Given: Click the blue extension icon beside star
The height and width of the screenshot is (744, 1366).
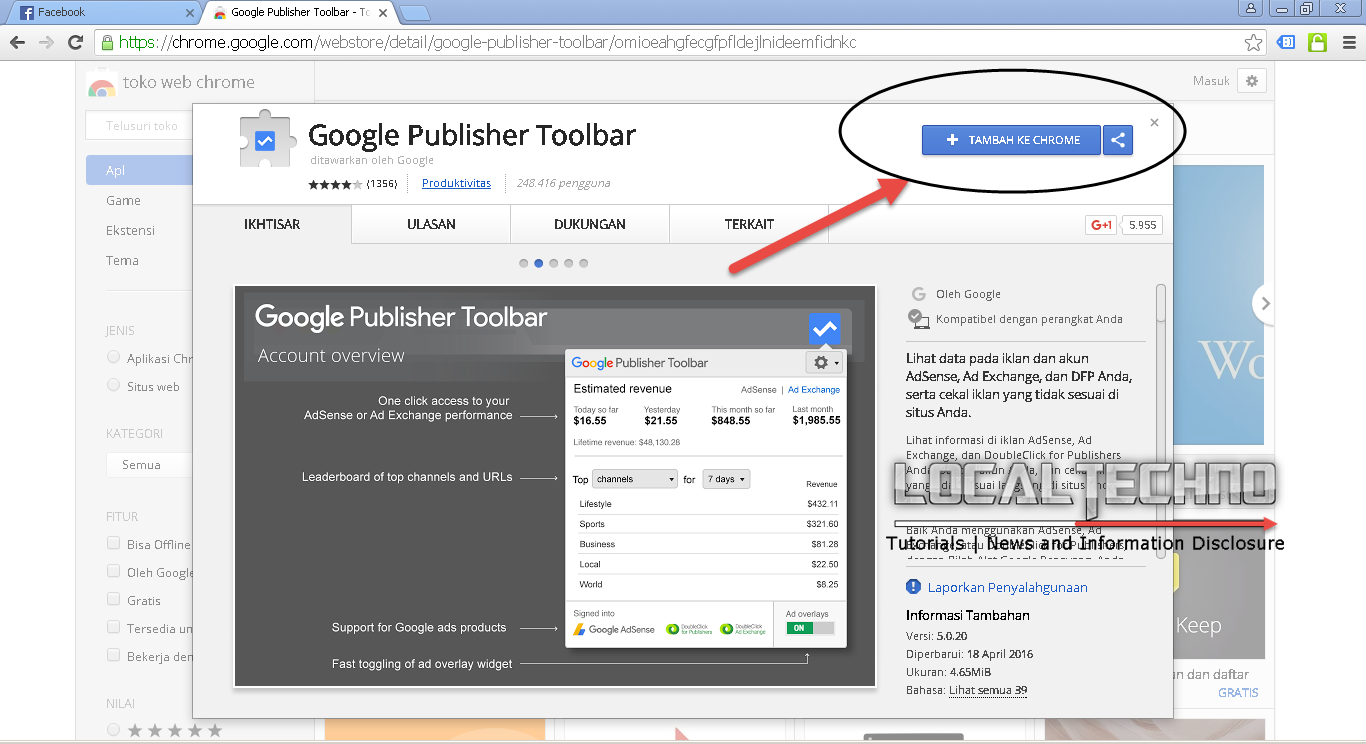Looking at the screenshot, I should (1286, 43).
